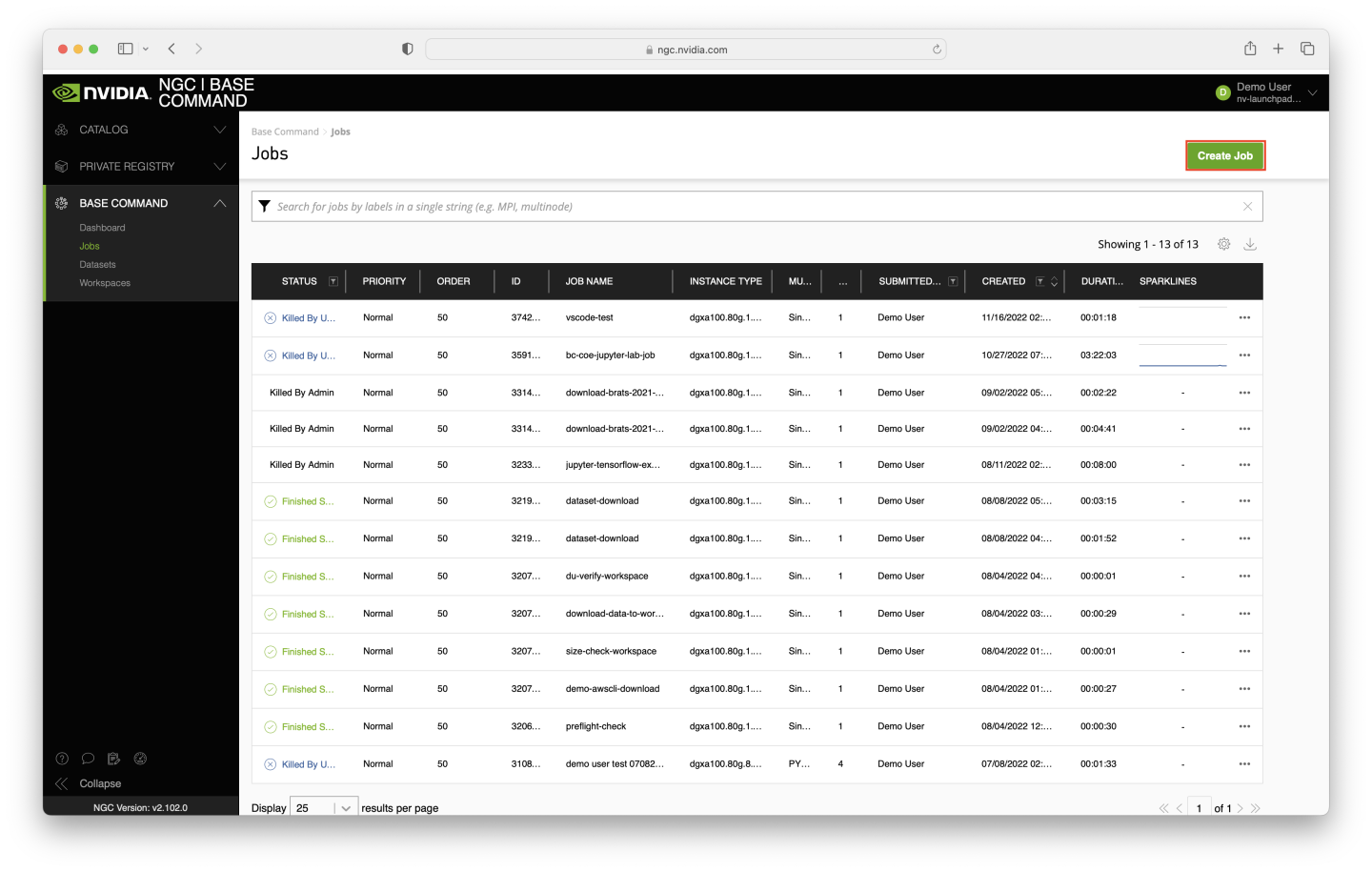Click the table settings gear icon
Viewport: 1372px width, 872px height.
pos(1223,245)
